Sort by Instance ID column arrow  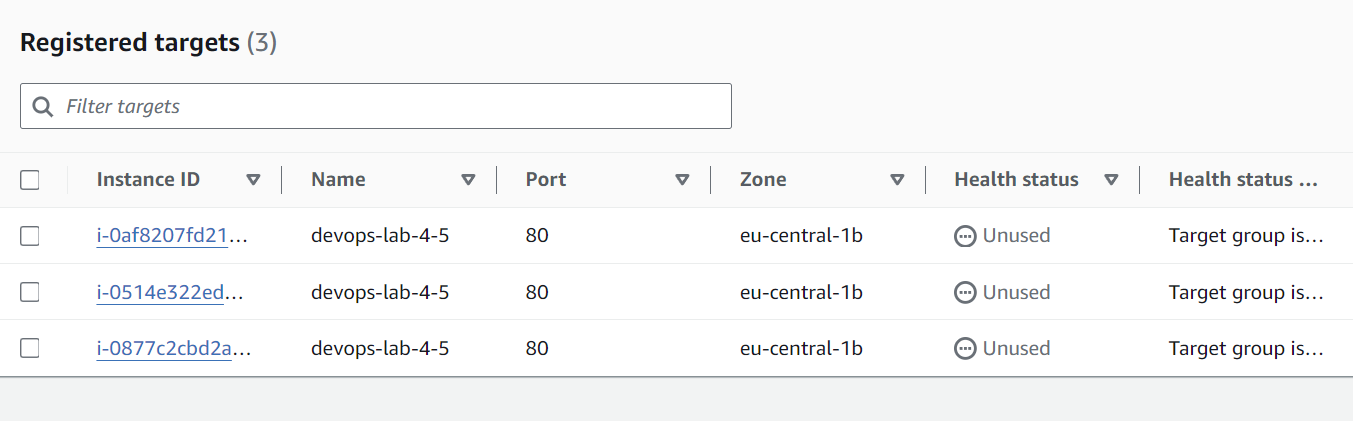253,180
